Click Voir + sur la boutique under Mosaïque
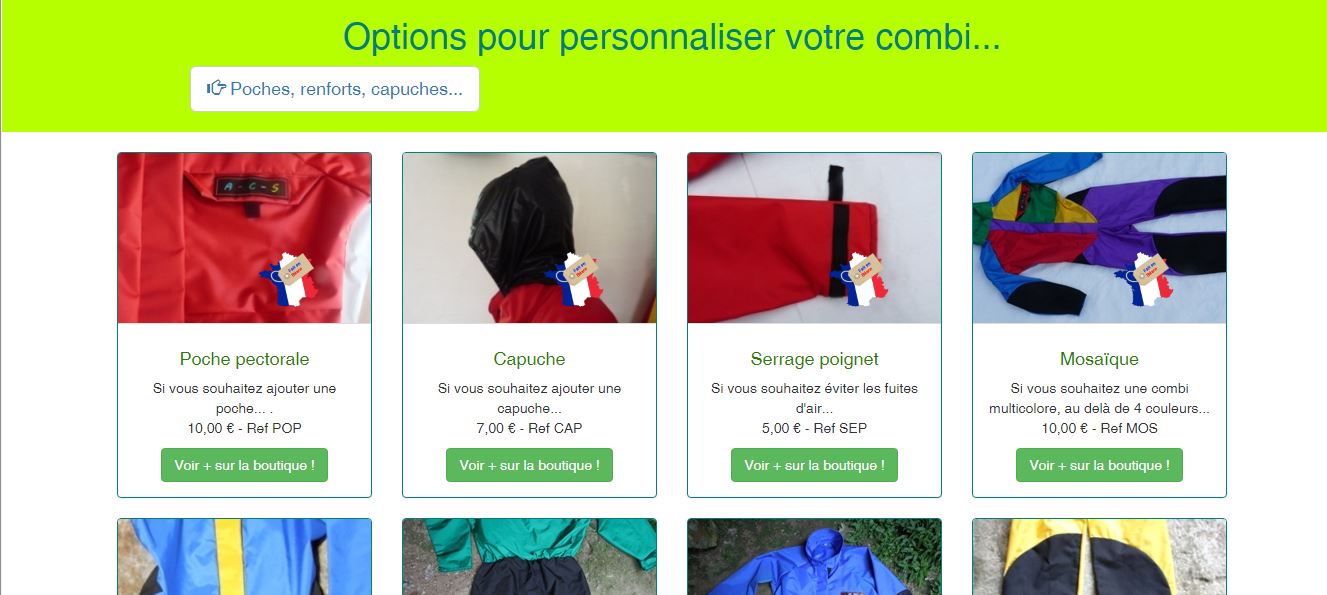 tap(1099, 465)
